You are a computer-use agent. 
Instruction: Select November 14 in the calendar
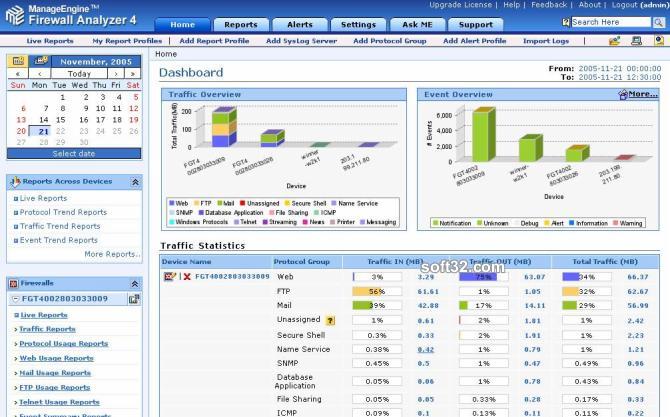click(44, 120)
